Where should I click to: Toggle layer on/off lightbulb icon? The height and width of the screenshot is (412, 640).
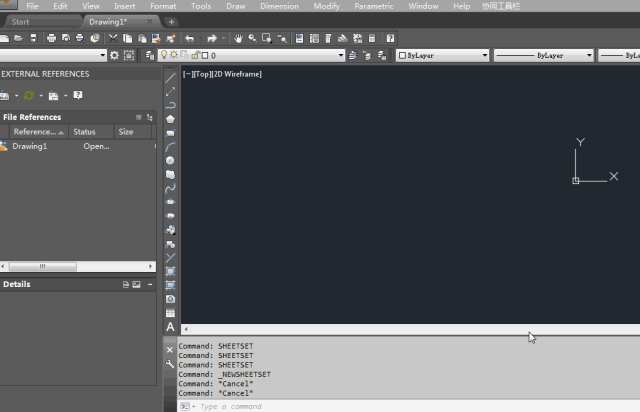coord(165,56)
